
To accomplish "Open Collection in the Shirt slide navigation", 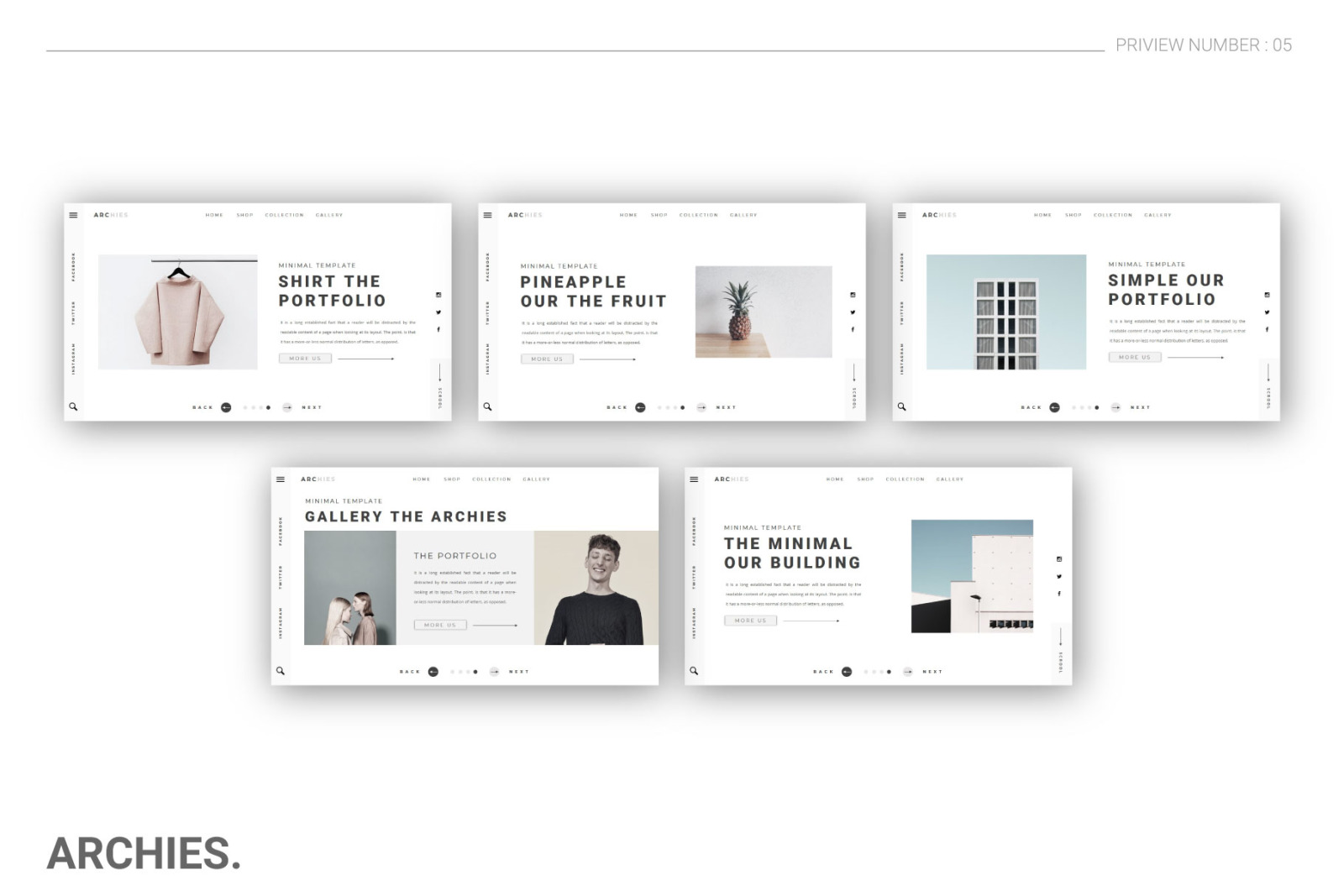I will click(285, 215).
